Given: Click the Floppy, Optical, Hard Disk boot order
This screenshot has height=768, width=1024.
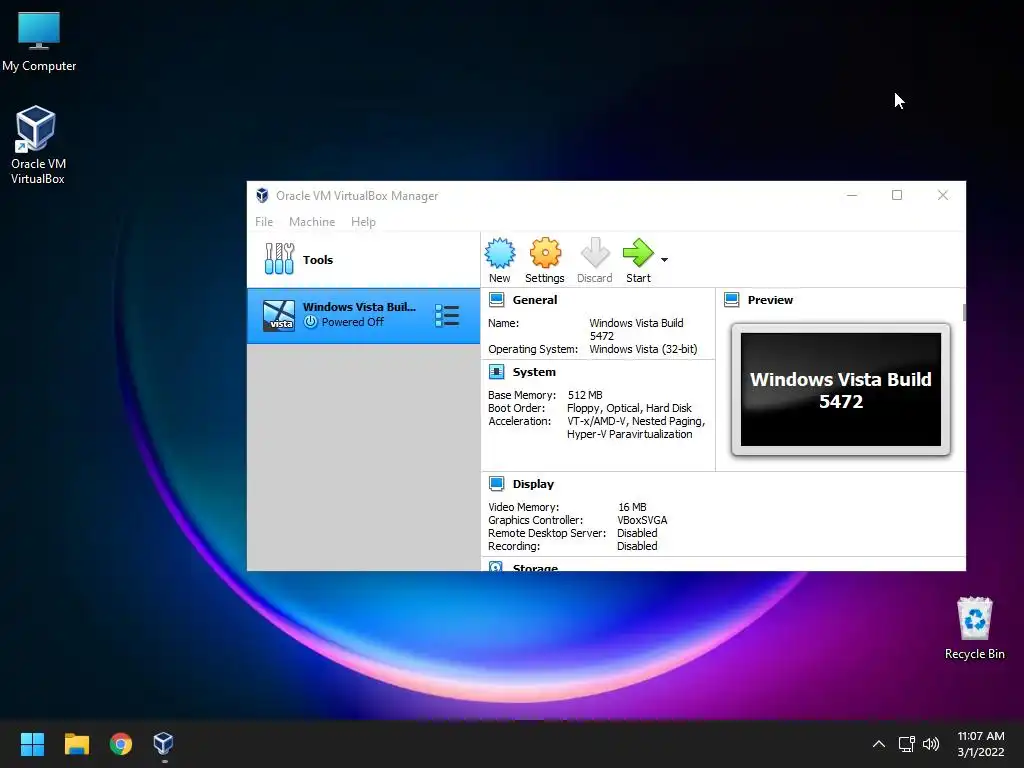Looking at the screenshot, I should (x=629, y=408).
